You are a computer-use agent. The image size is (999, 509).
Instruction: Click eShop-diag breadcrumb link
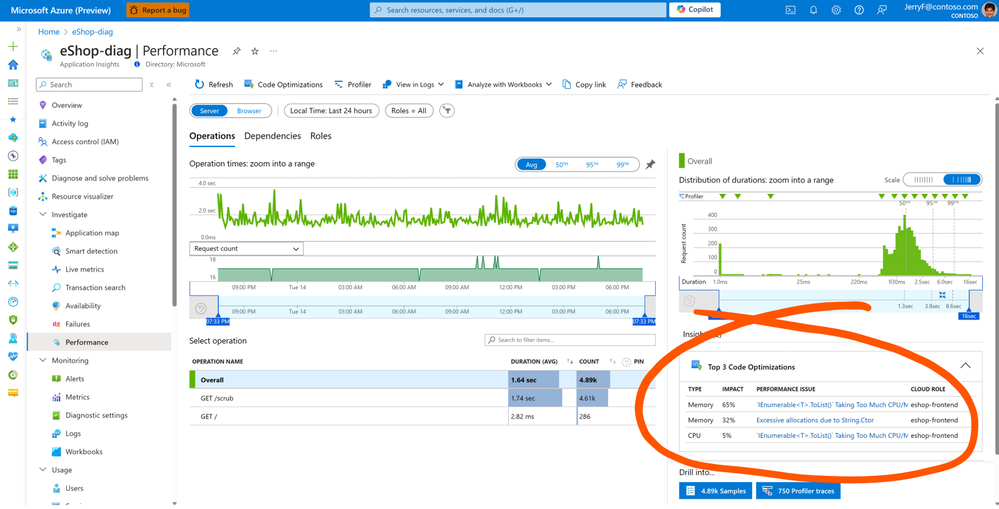tap(92, 32)
